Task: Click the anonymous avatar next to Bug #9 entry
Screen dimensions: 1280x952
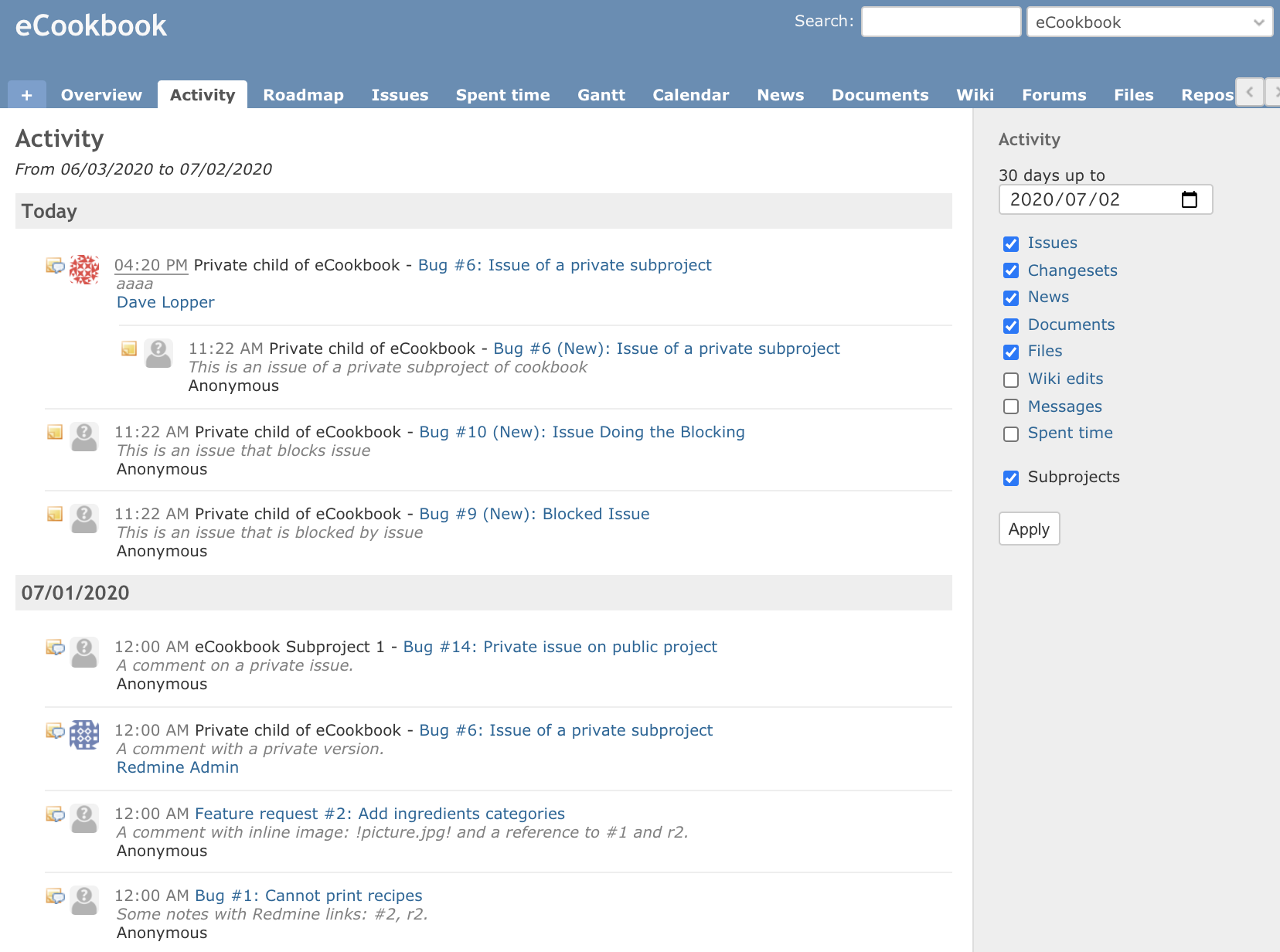Action: pos(84,518)
